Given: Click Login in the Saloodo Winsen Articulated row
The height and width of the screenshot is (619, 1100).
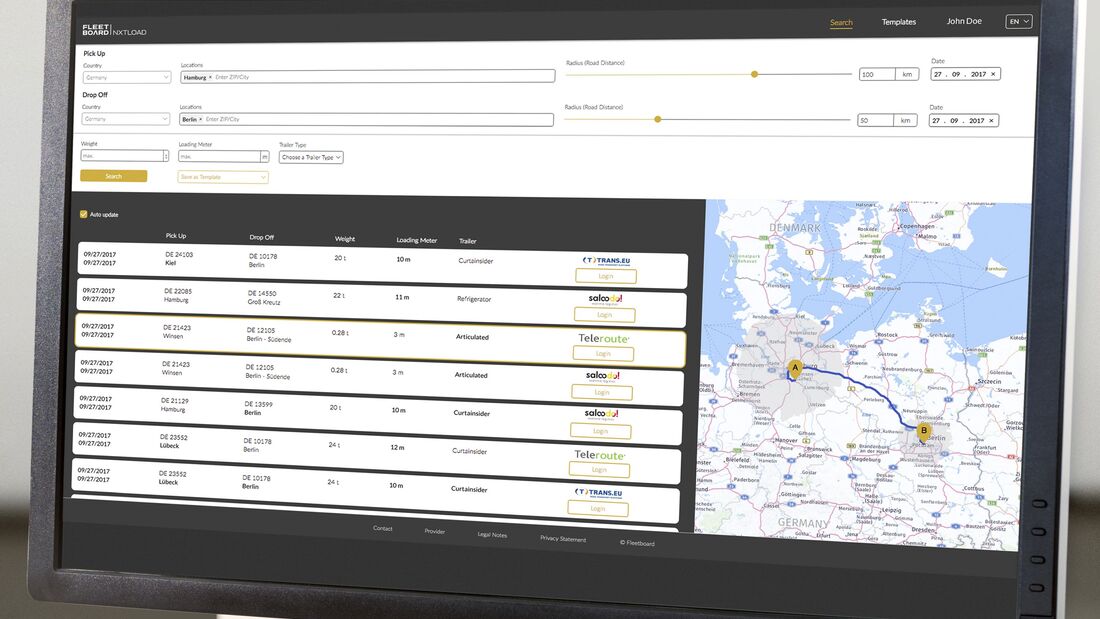Looking at the screenshot, I should point(601,392).
